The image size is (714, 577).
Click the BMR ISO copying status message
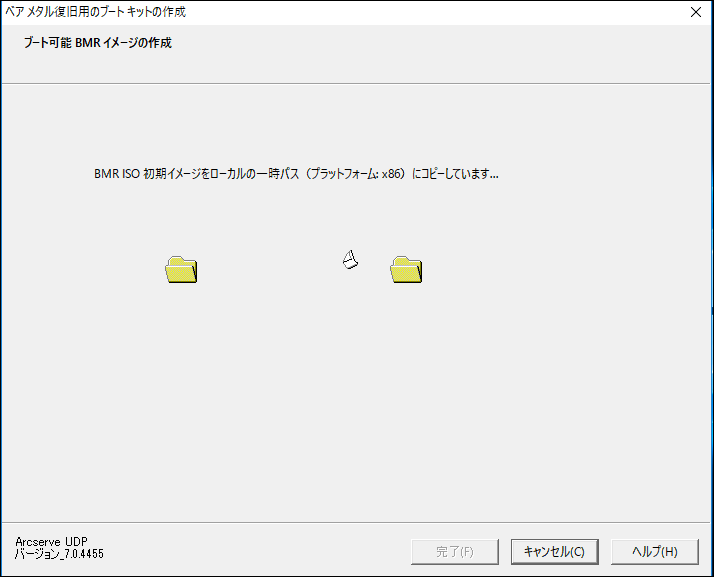tap(296, 174)
